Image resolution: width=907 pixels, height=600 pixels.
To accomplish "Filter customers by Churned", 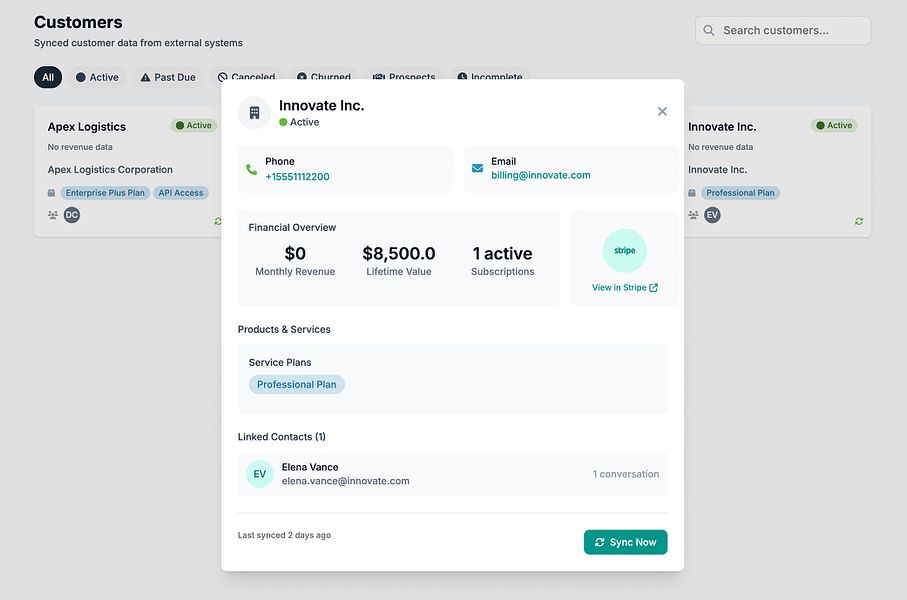I will [324, 76].
